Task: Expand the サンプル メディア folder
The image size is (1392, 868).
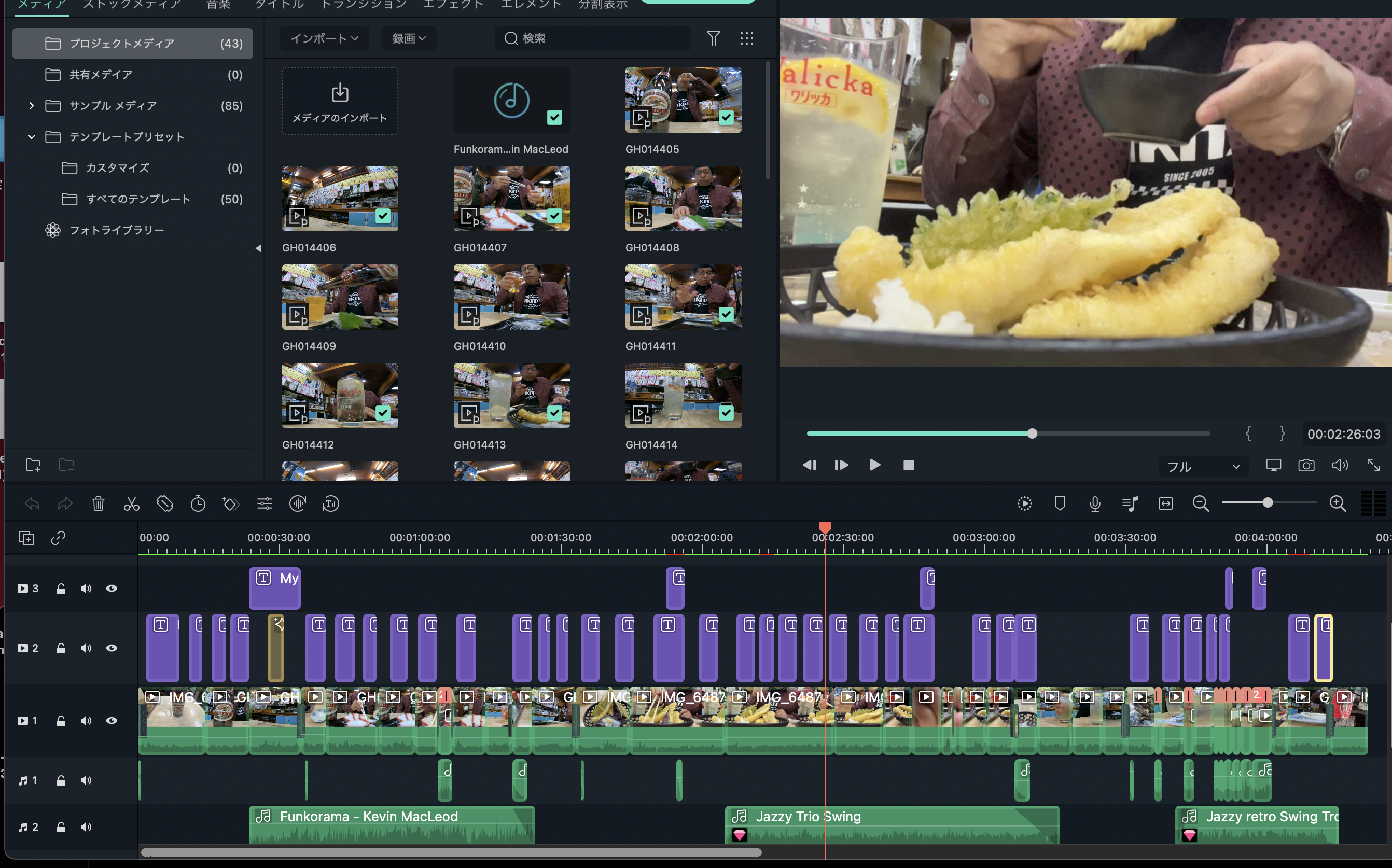Action: point(32,106)
